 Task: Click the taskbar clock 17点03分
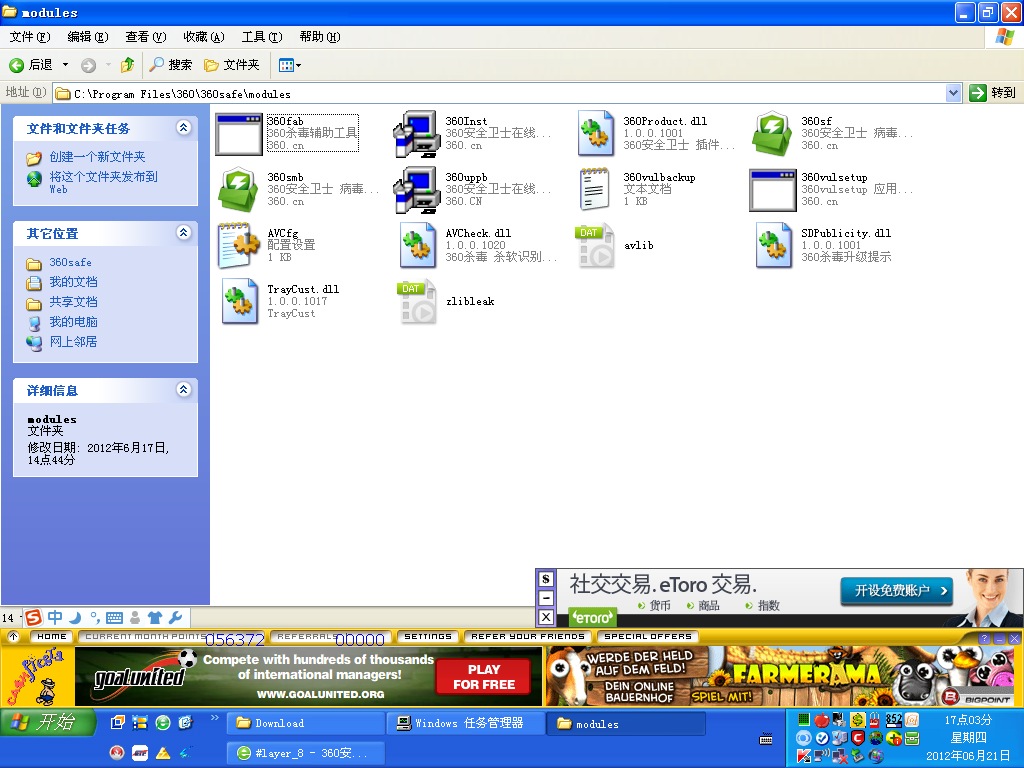pos(968,720)
